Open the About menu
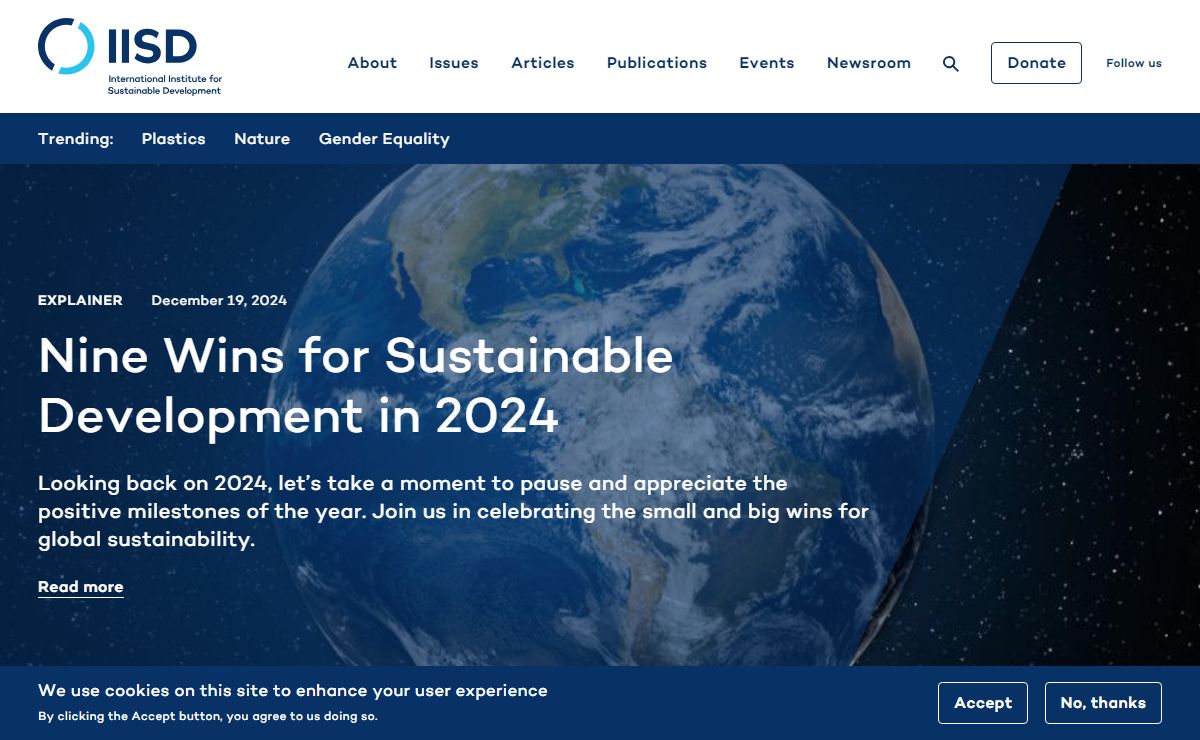This screenshot has height=740, width=1200. tap(372, 63)
